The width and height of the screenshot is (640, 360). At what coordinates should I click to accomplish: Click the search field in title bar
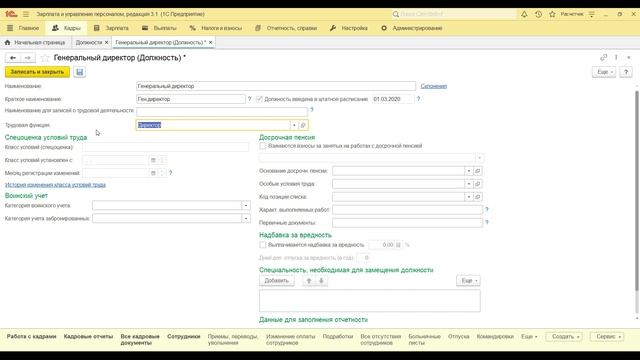(x=454, y=14)
